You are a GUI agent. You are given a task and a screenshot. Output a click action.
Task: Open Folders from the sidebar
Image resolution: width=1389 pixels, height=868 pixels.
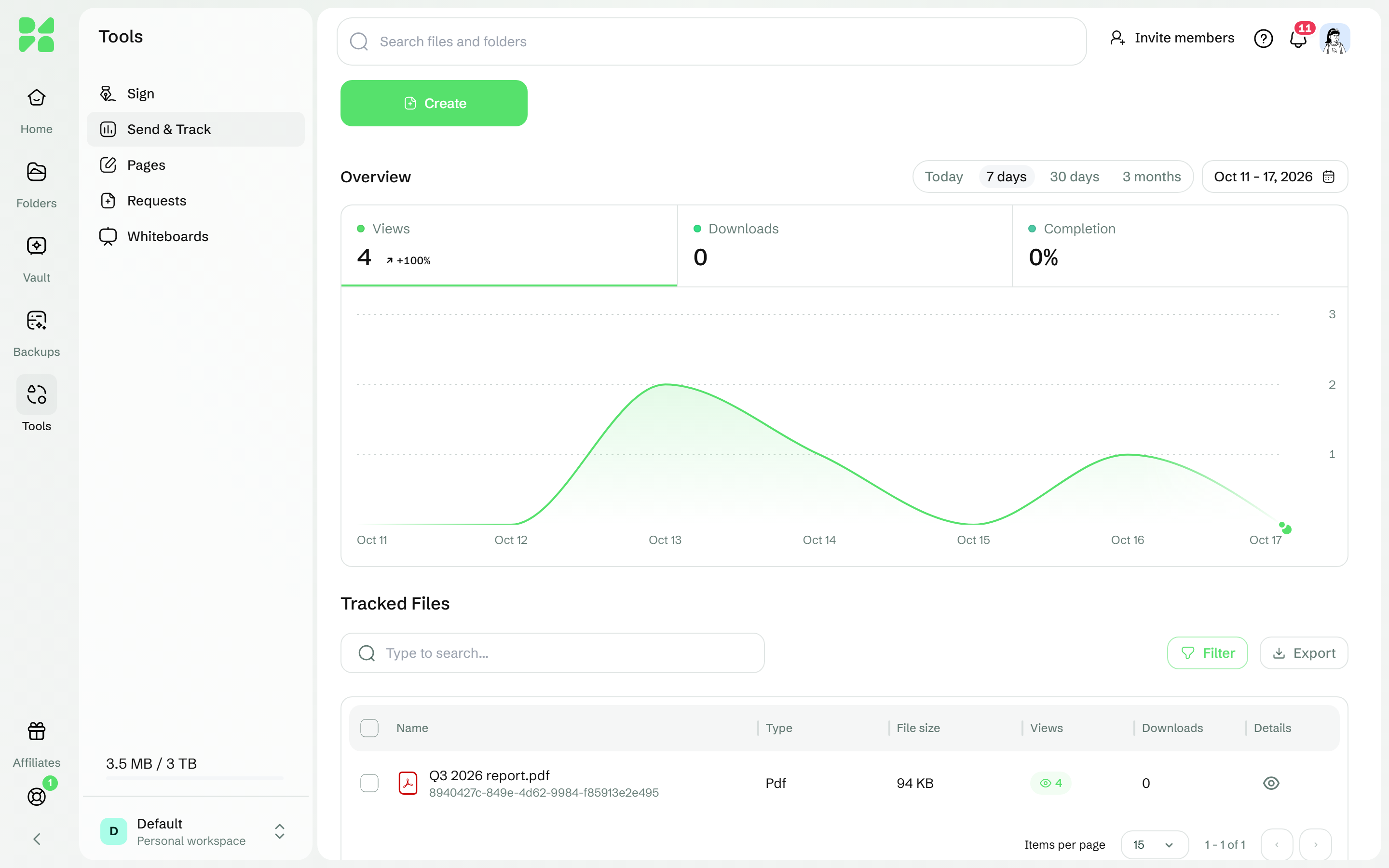click(36, 185)
